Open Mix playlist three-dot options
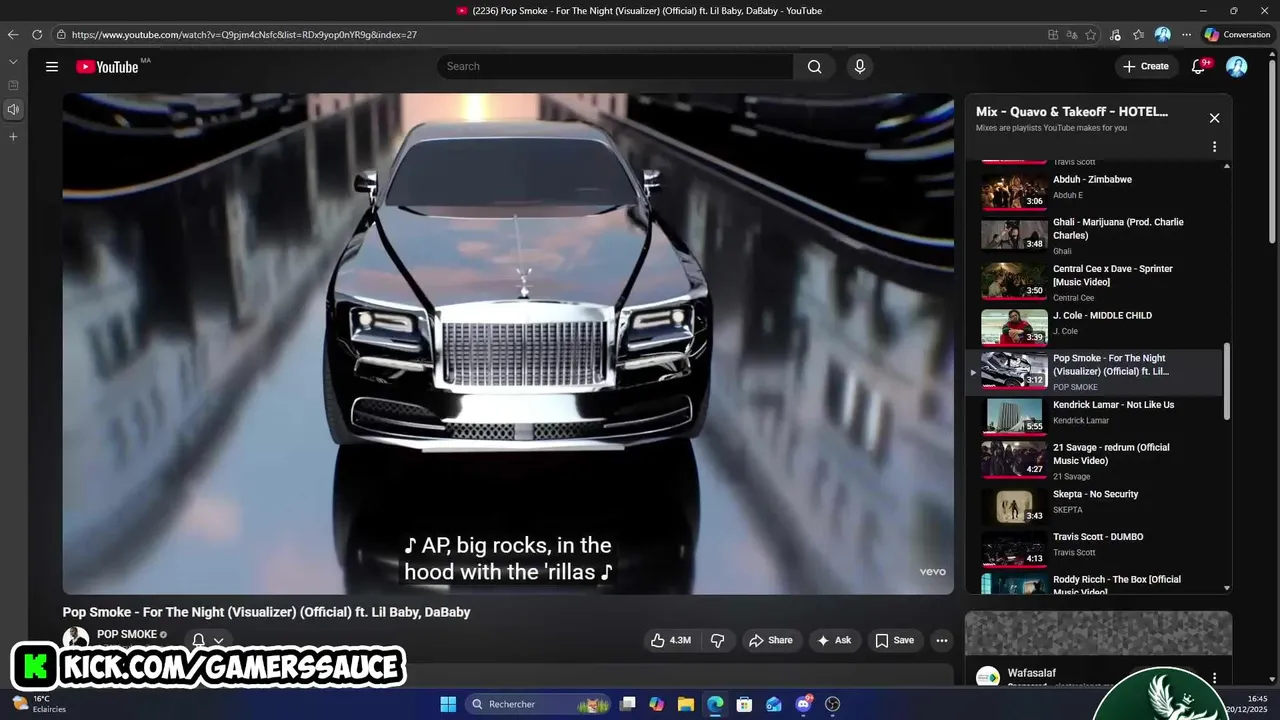The height and width of the screenshot is (720, 1280). [x=1214, y=147]
